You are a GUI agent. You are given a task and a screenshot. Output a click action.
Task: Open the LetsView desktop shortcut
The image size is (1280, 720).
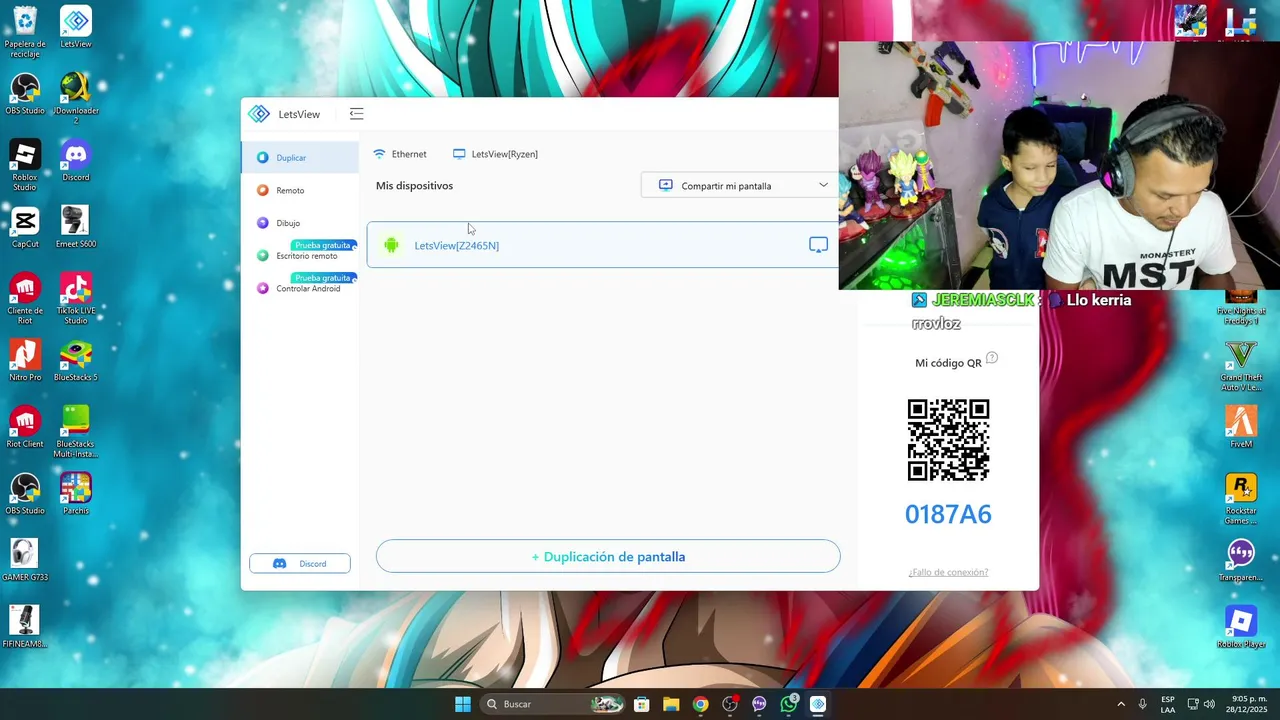click(x=75, y=28)
